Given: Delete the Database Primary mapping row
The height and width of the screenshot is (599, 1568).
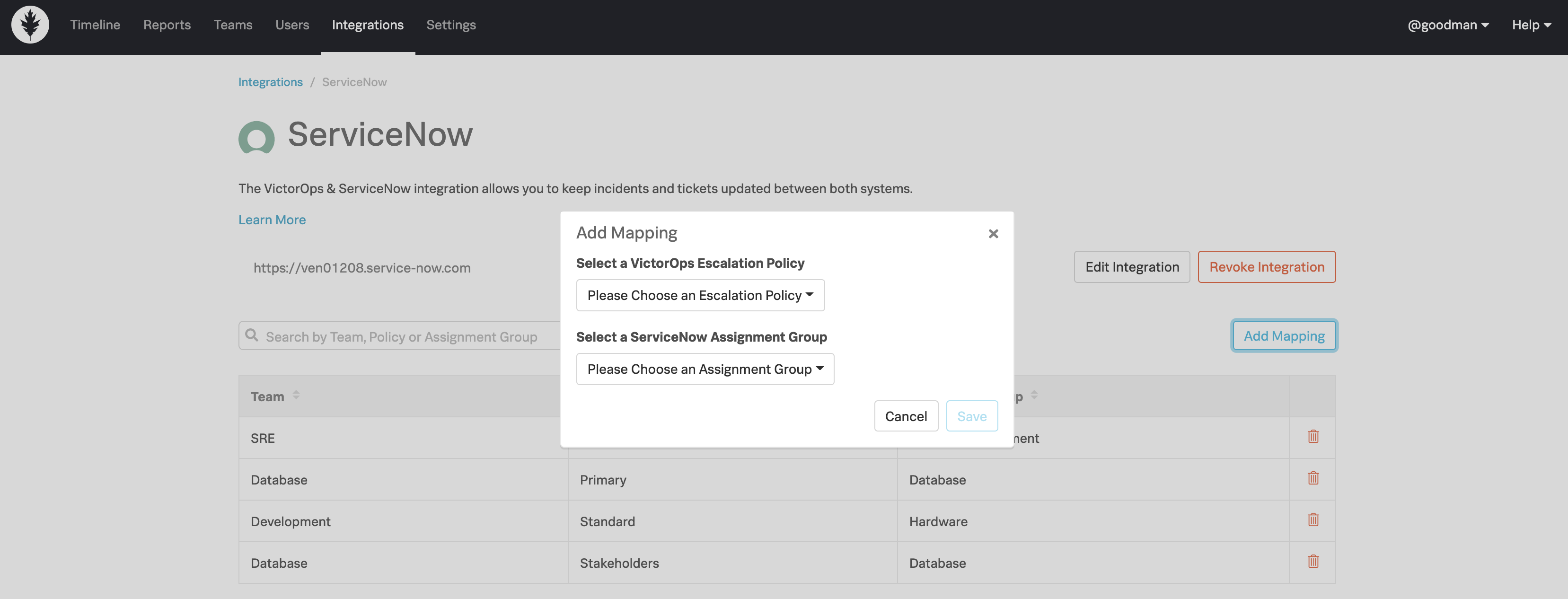Looking at the screenshot, I should point(1313,478).
